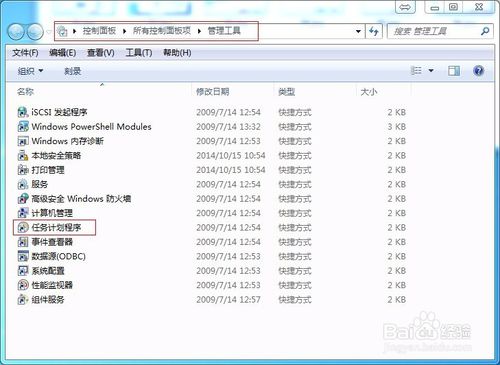Click the control panel icon in address bar

click(62, 31)
